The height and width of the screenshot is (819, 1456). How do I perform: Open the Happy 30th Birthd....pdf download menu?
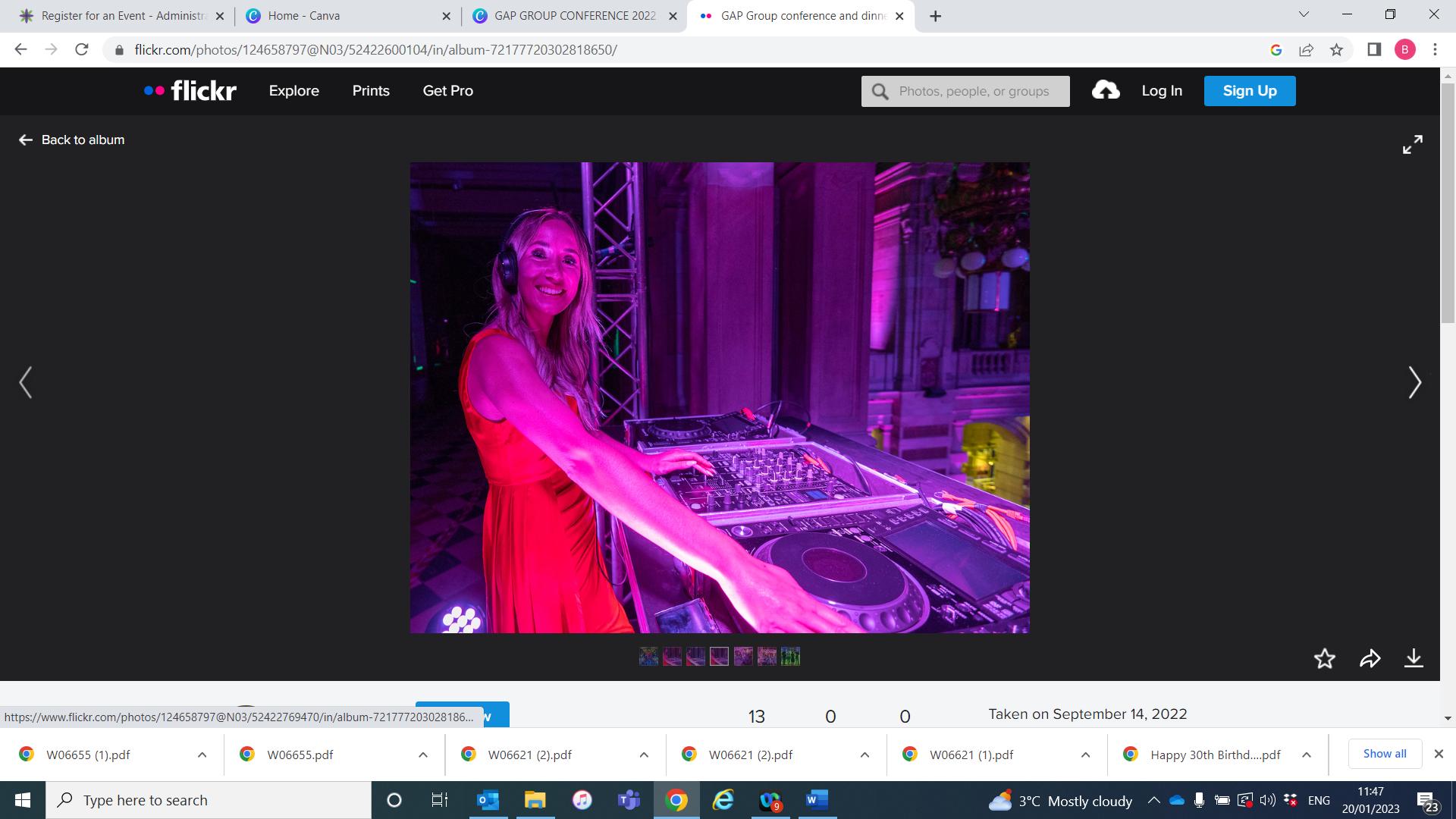1307,755
